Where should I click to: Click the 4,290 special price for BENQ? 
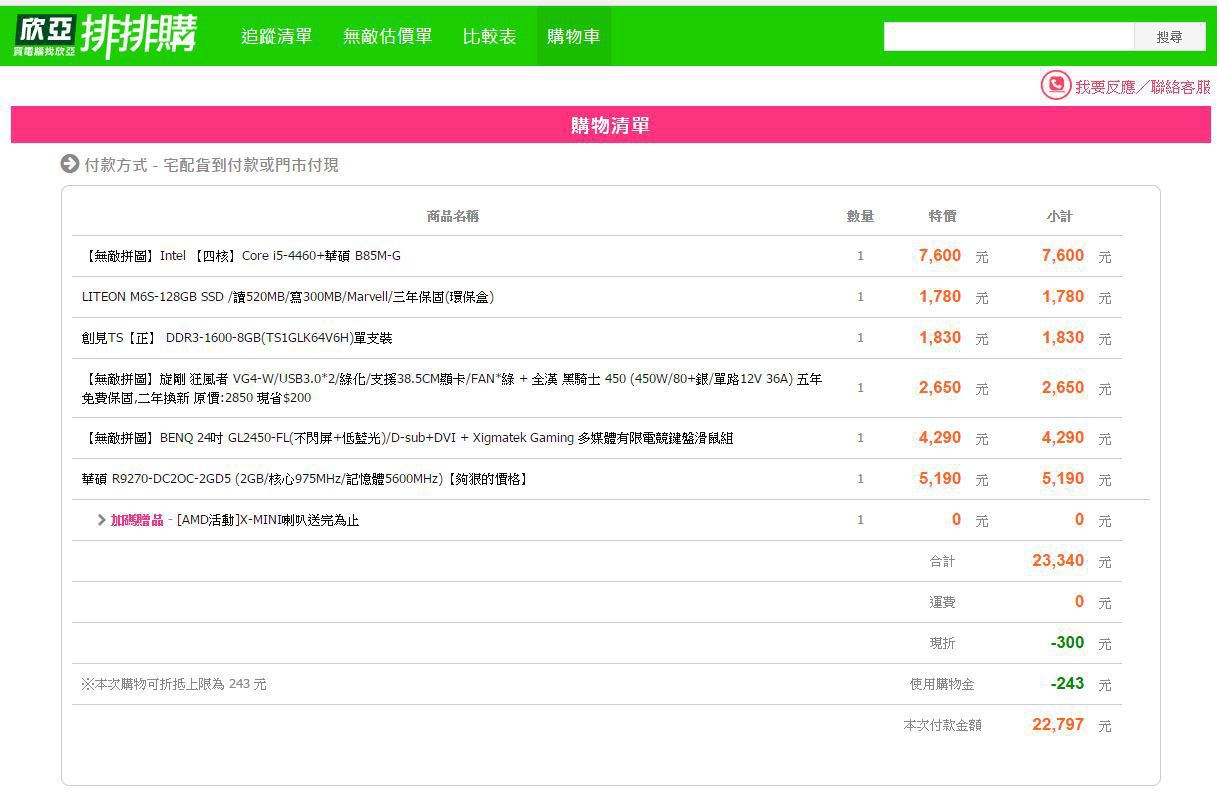click(940, 438)
